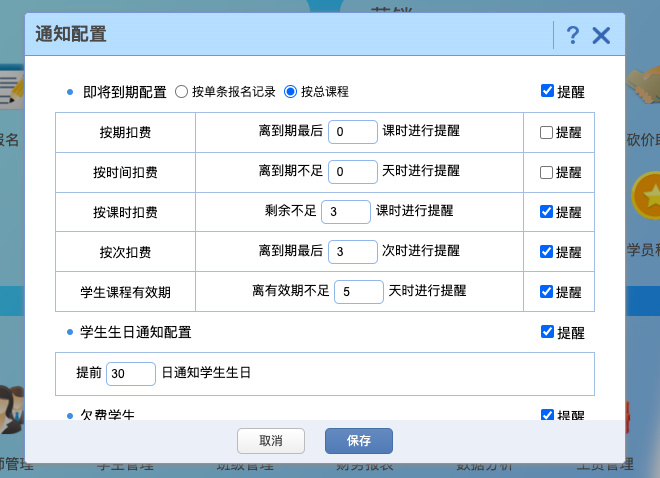Focus 学生课程有效期 days input field
Viewport: 660px width, 478px height.
pyautogui.click(x=359, y=292)
